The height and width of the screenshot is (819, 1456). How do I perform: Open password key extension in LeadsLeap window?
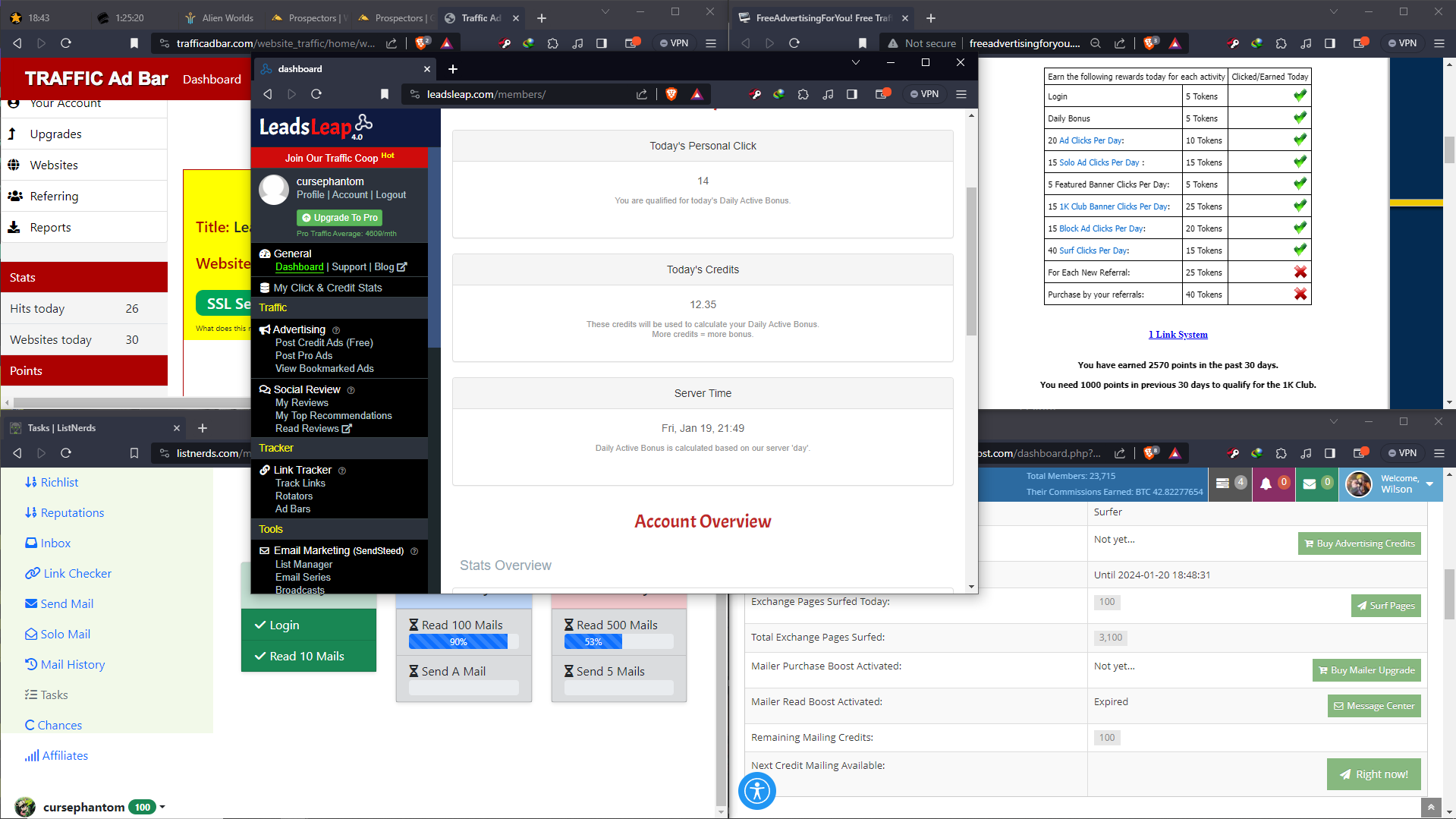coord(755,94)
